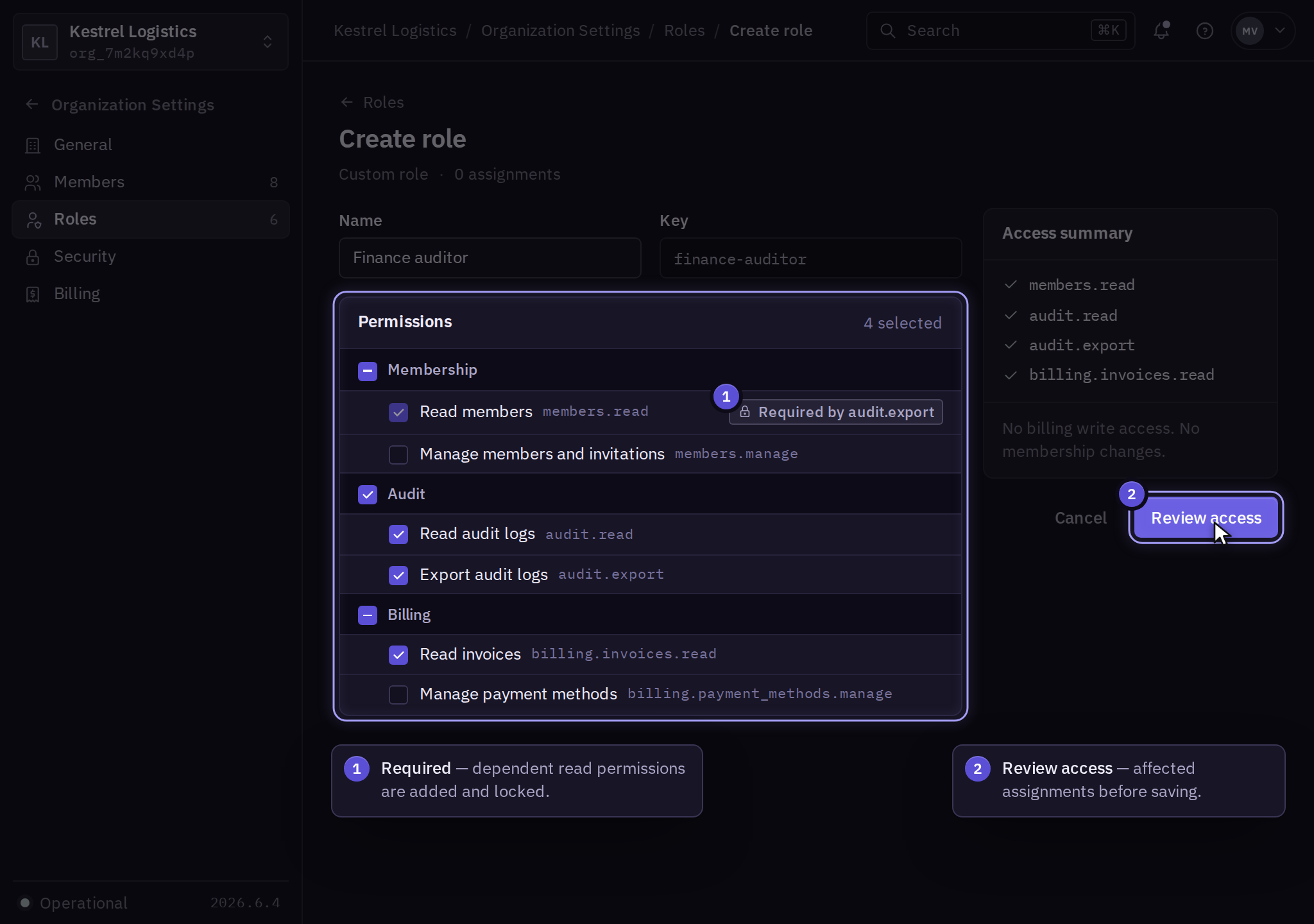The width and height of the screenshot is (1314, 924).
Task: Click the MV user avatar
Action: [1249, 30]
